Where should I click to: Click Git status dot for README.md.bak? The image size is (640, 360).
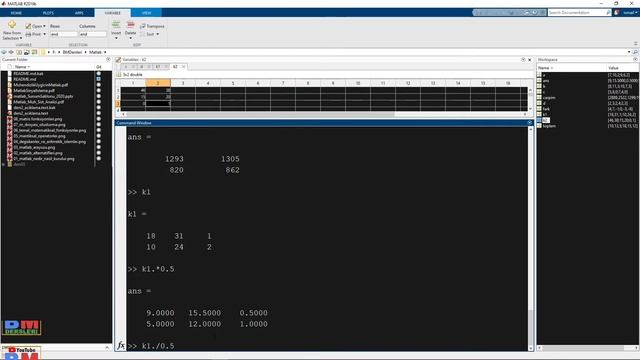pyautogui.click(x=98, y=74)
